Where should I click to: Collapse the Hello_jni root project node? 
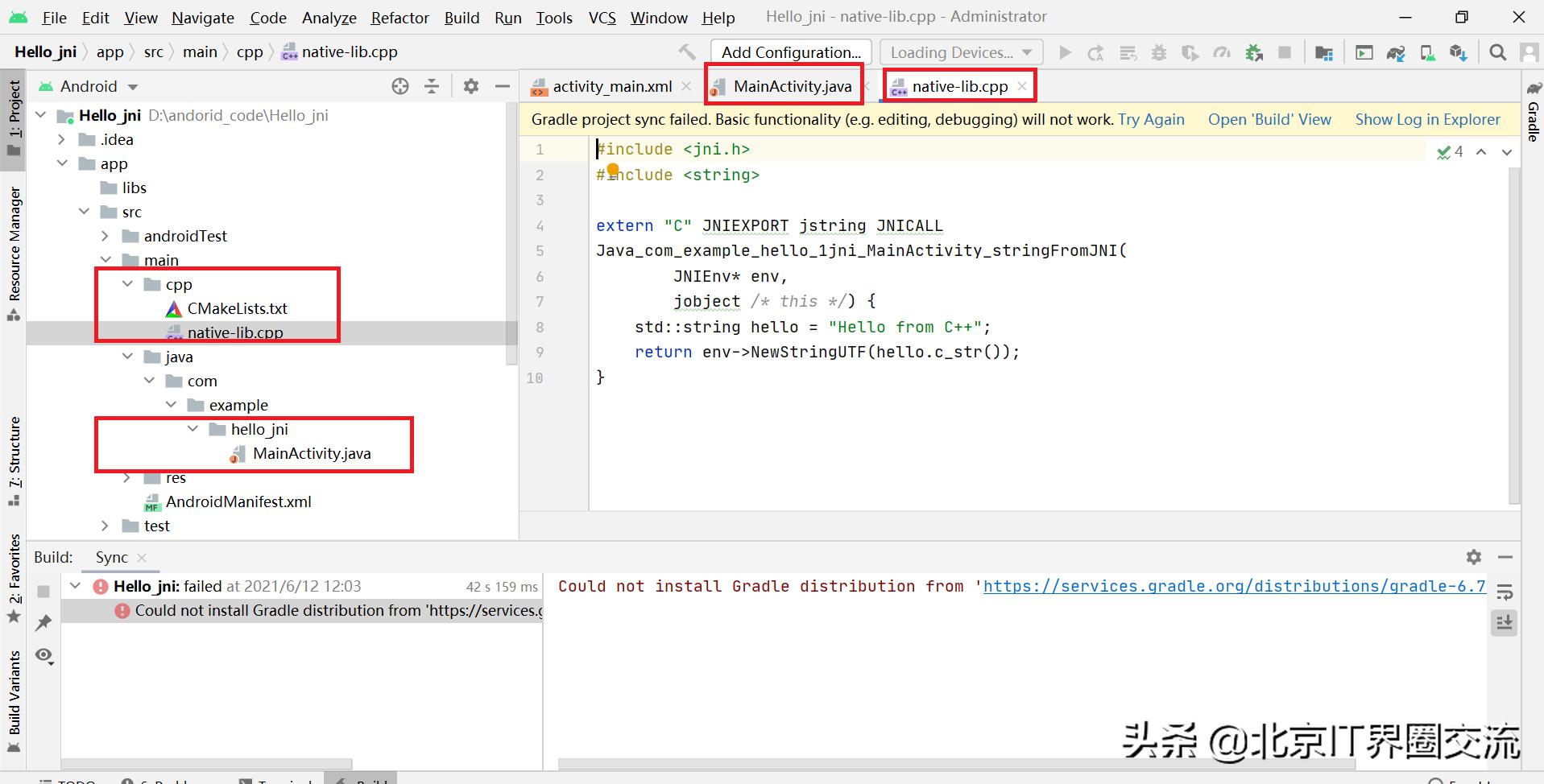pyautogui.click(x=41, y=115)
